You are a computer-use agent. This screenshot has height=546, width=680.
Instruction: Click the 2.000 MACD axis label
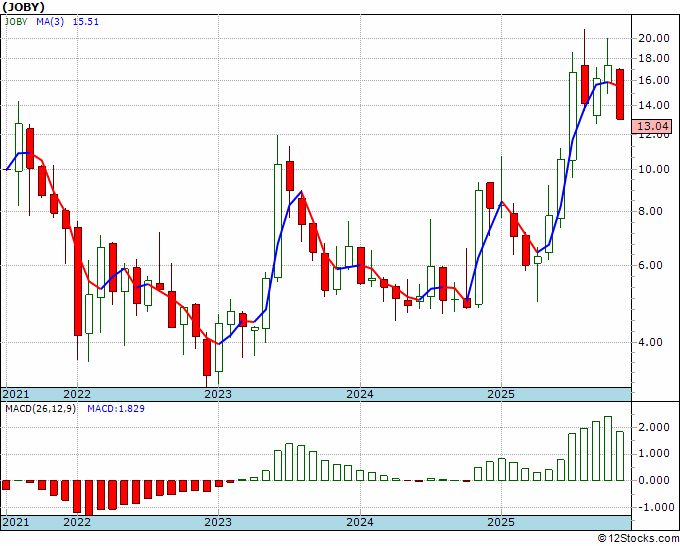(654, 427)
